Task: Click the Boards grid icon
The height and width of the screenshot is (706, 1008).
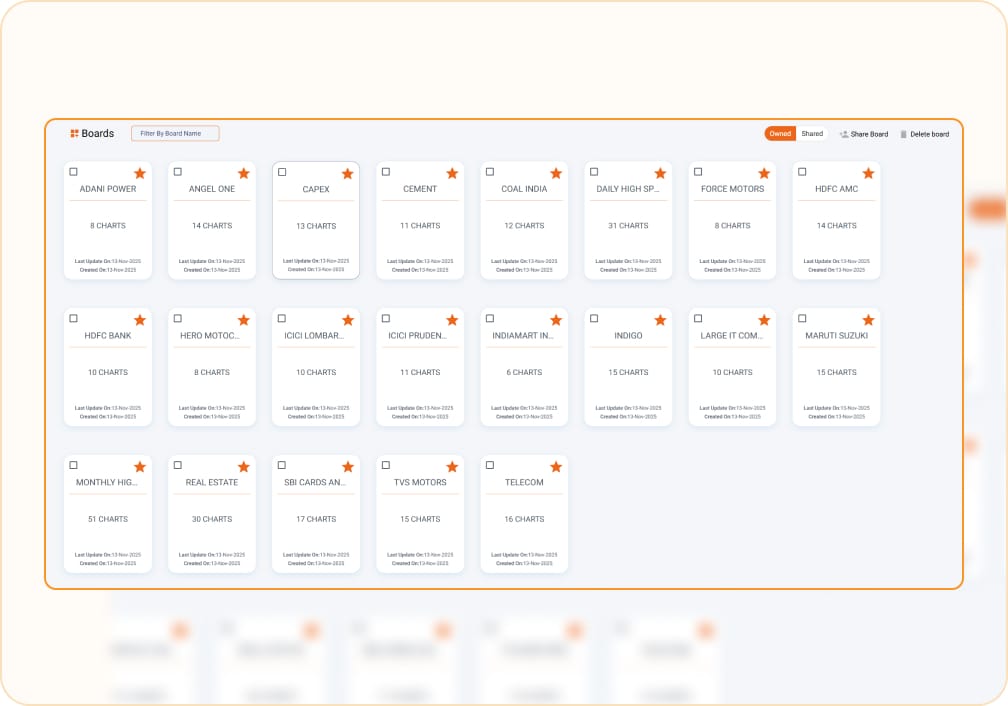Action: tap(74, 133)
